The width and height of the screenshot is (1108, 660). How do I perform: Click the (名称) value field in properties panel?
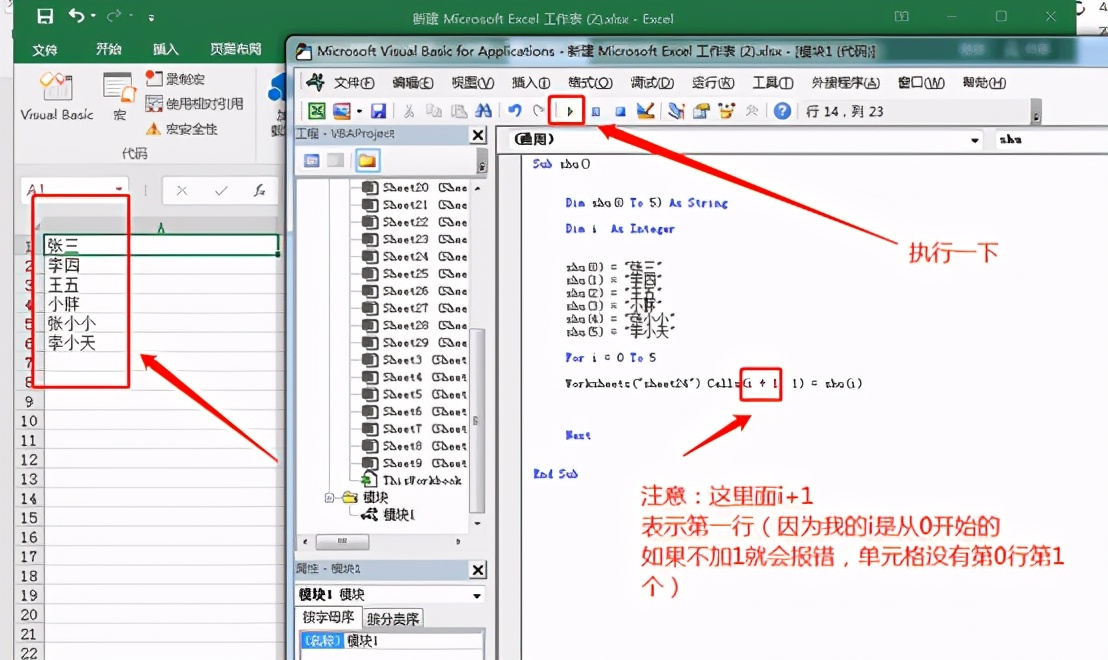[414, 641]
